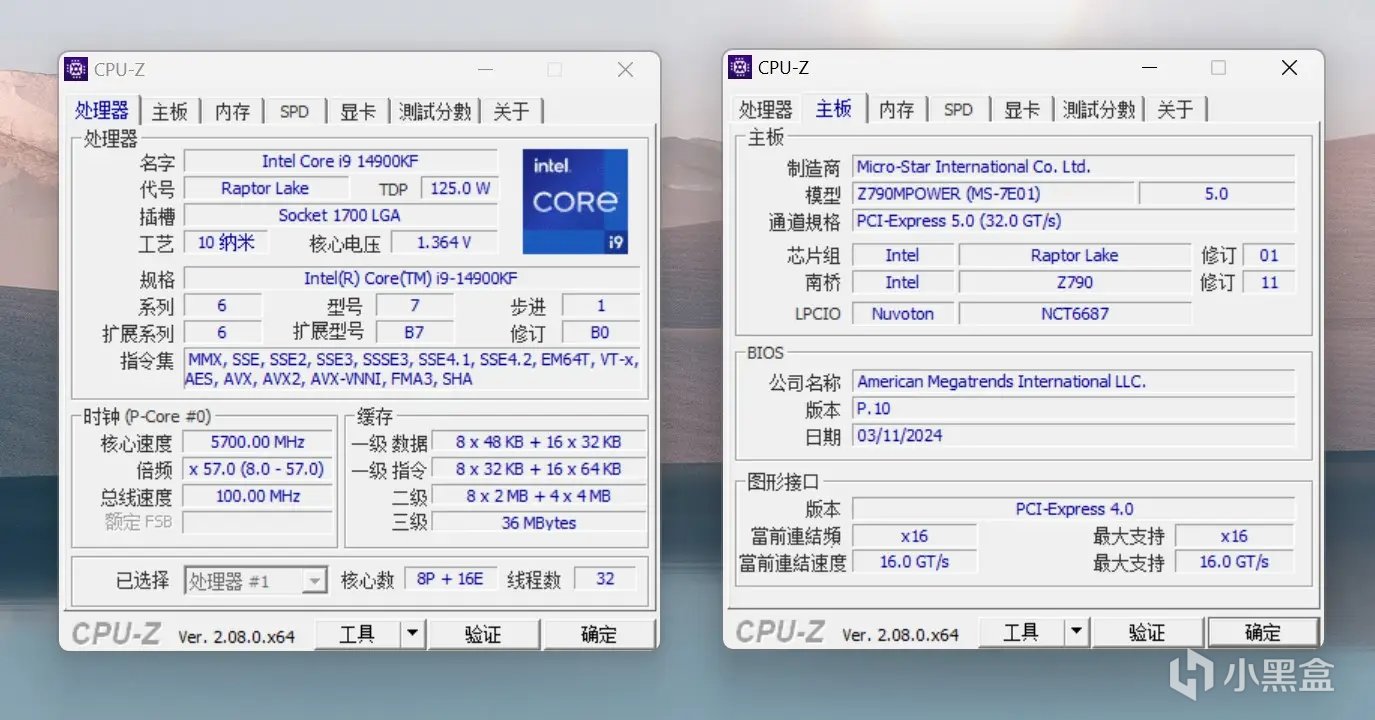
Task: Click the thread count value 32
Action: click(x=605, y=579)
